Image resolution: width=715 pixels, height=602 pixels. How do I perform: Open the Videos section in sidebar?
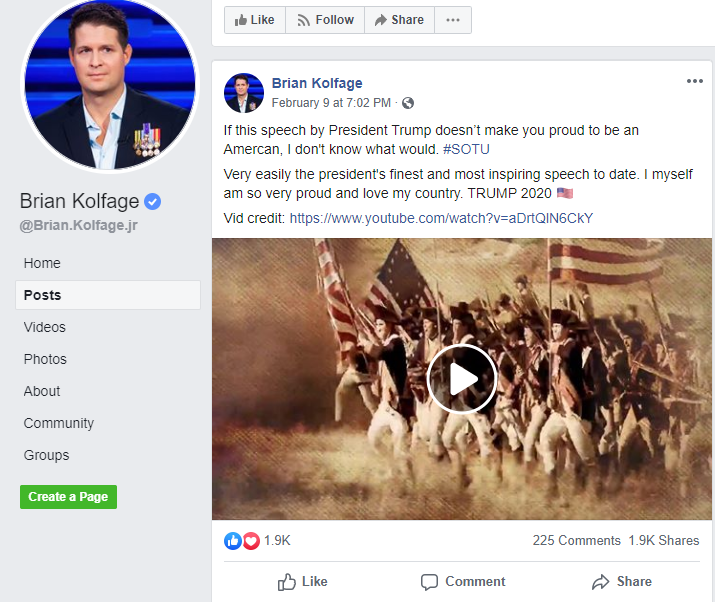(45, 327)
